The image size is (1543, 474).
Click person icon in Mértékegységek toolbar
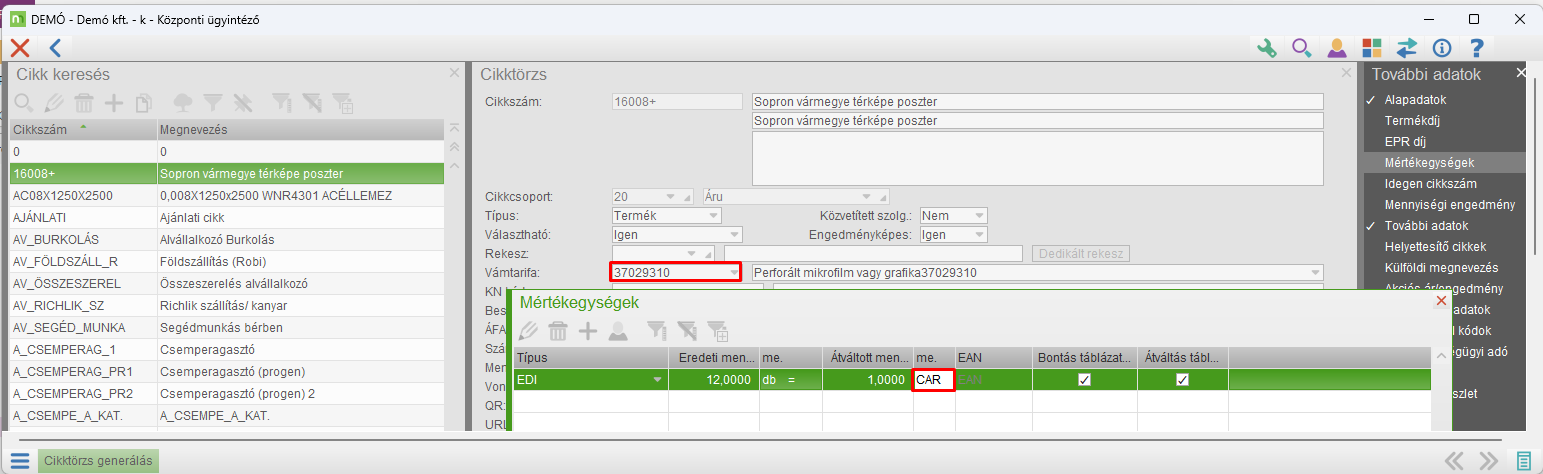pos(618,330)
